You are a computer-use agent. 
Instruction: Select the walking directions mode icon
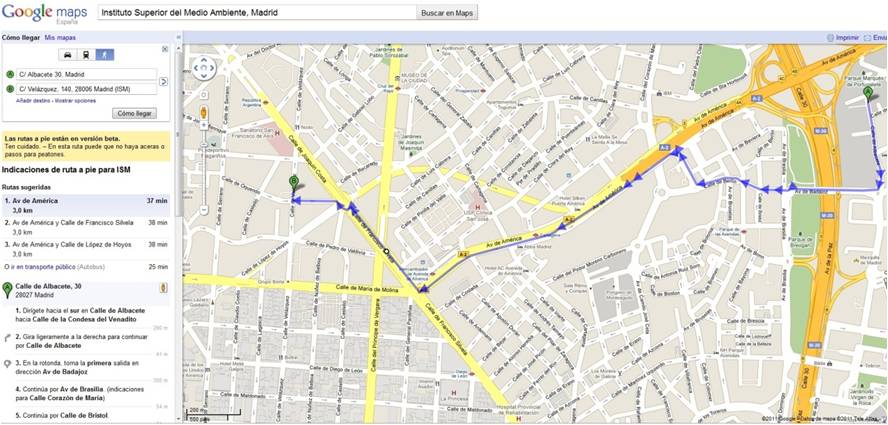click(104, 55)
